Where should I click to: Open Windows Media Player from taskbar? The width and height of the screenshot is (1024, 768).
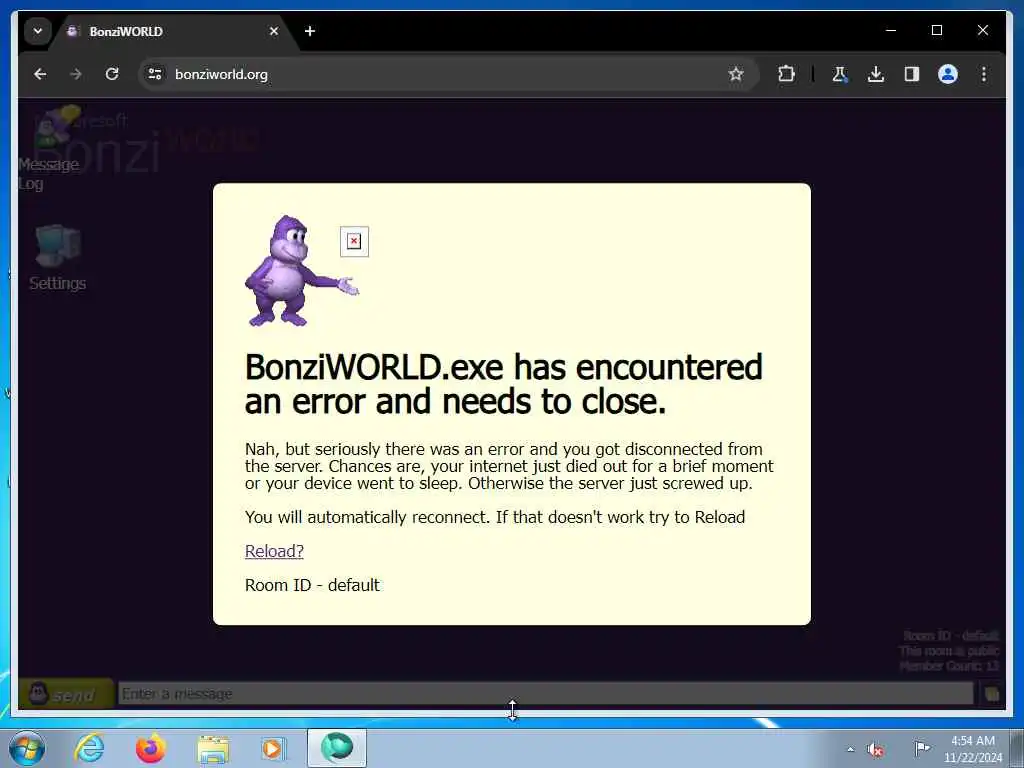(273, 748)
